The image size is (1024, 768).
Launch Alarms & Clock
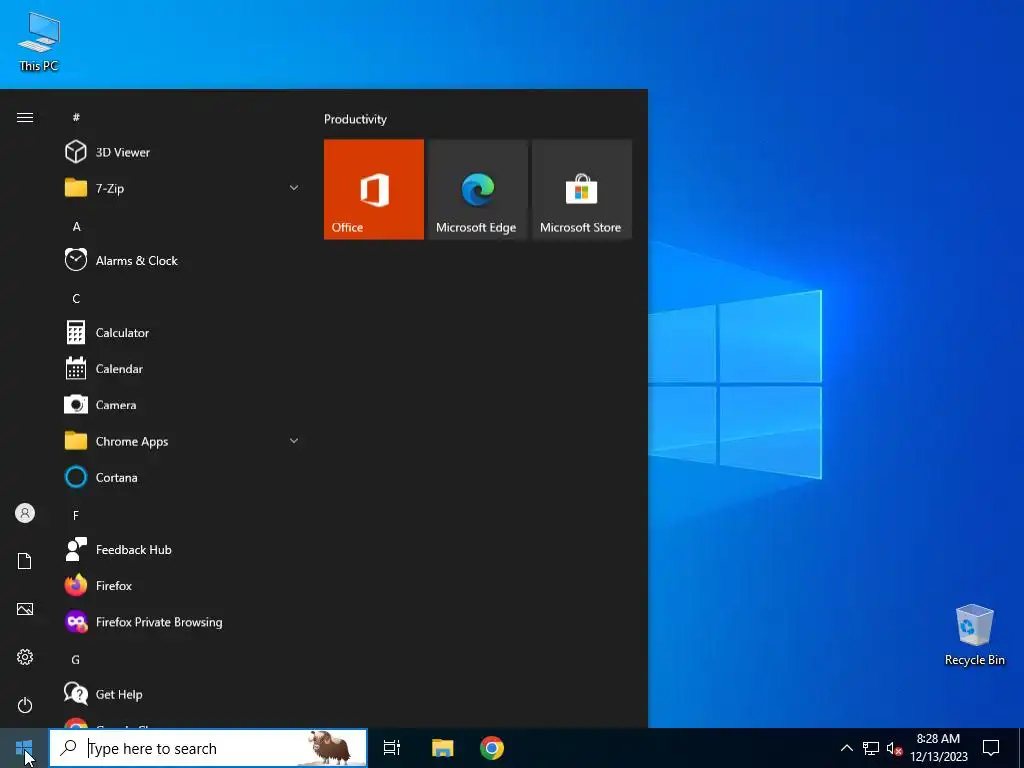pos(183,261)
